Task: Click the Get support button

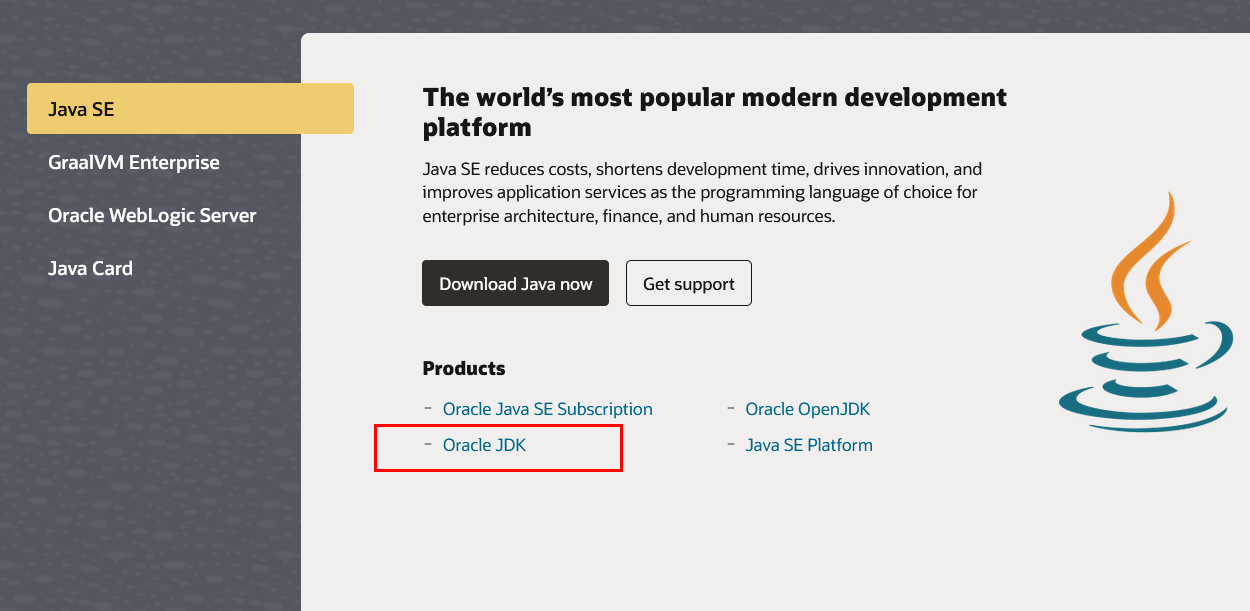Action: pyautogui.click(x=689, y=284)
